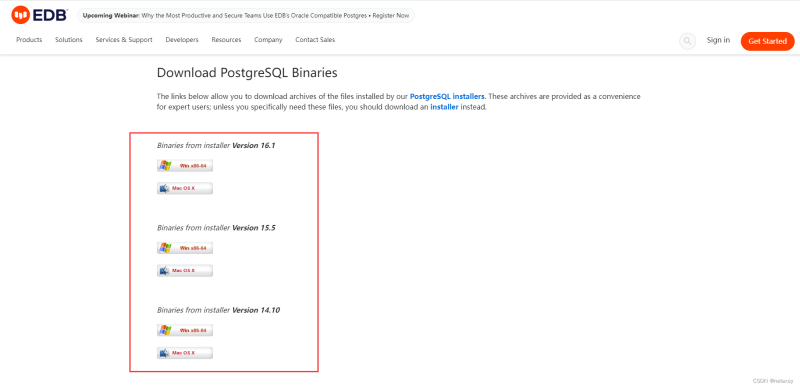Click the EDB logo in the header
The height and width of the screenshot is (388, 800).
[x=39, y=15]
